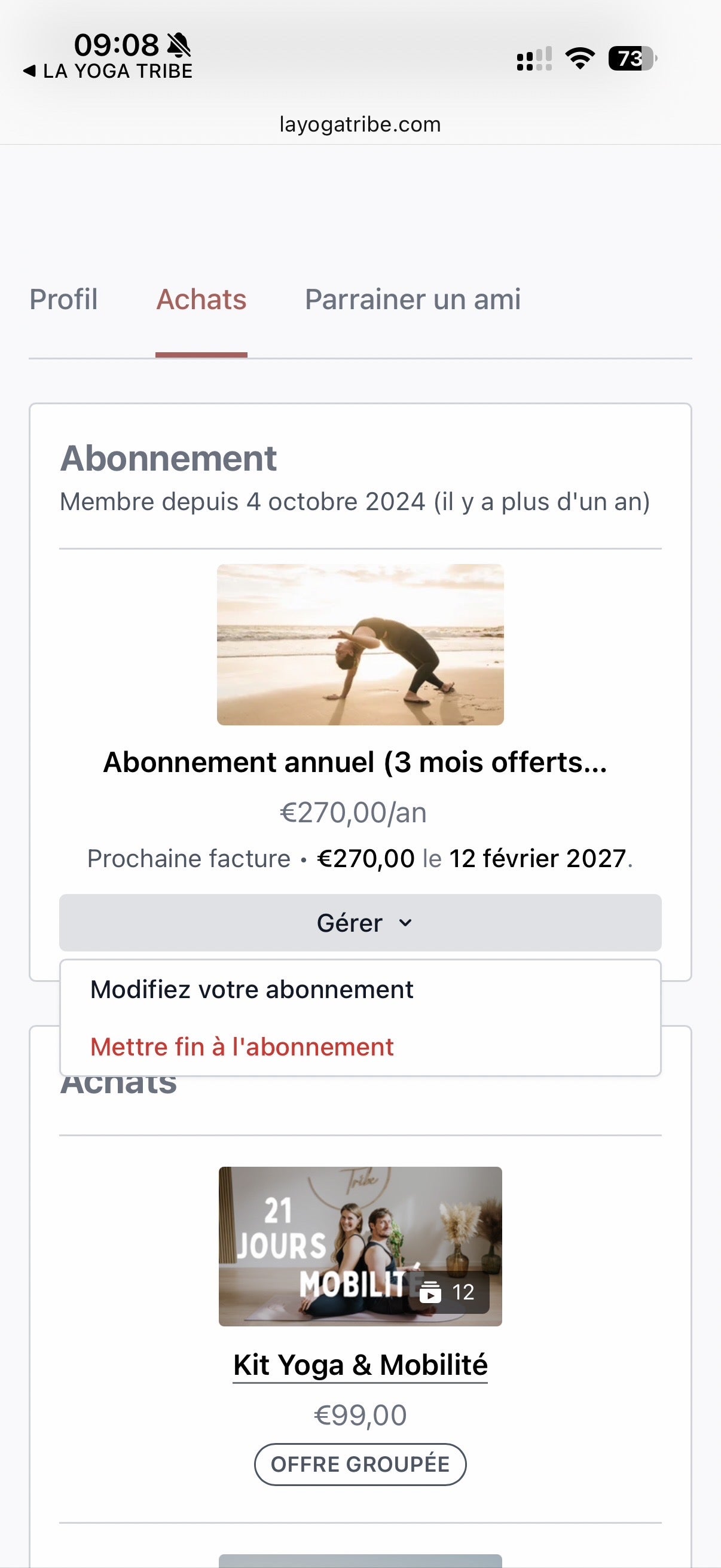Tap the silent mode bell icon
This screenshot has width=721, height=1568.
pos(178,45)
